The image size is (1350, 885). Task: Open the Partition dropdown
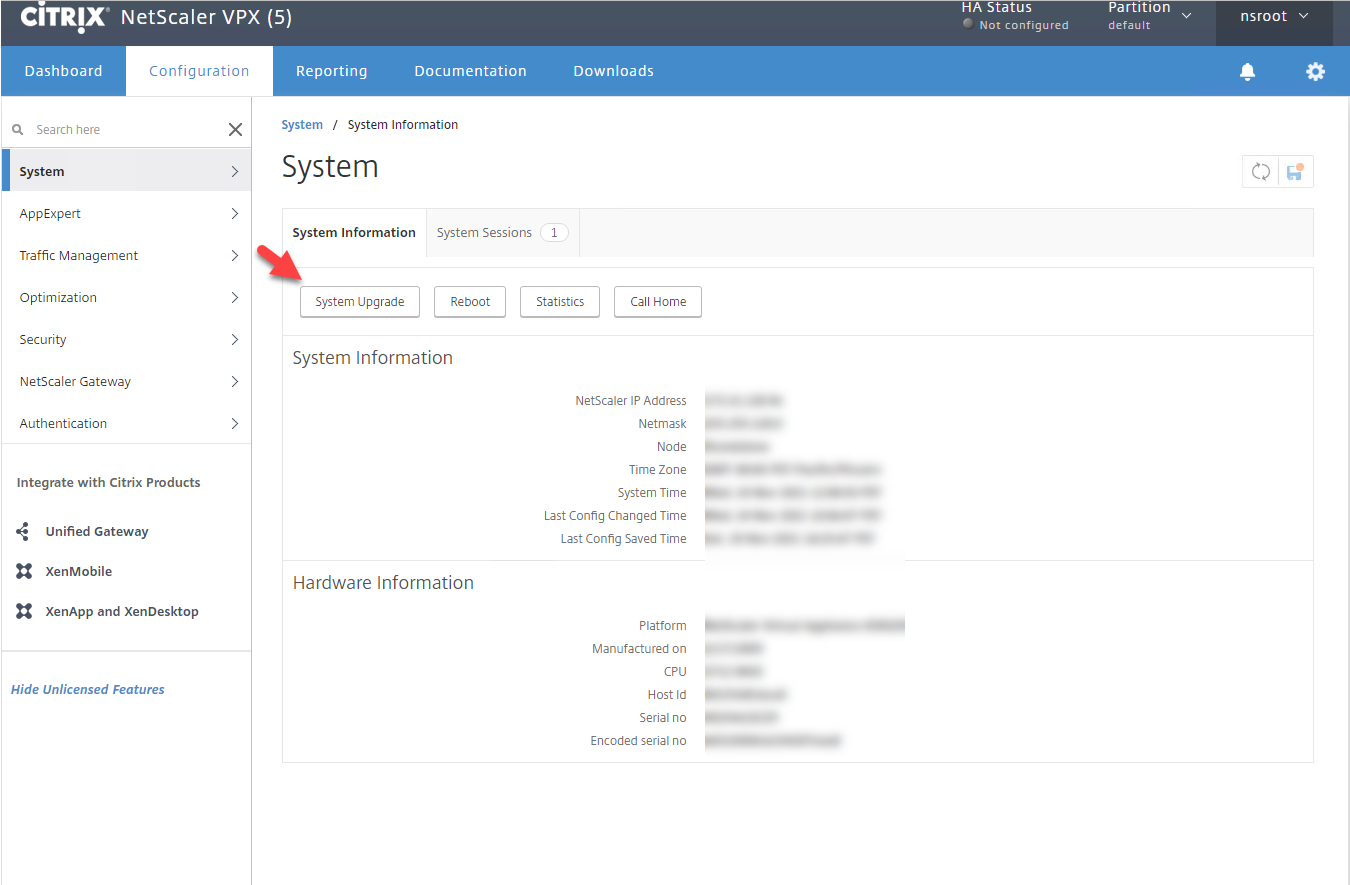pos(1150,16)
